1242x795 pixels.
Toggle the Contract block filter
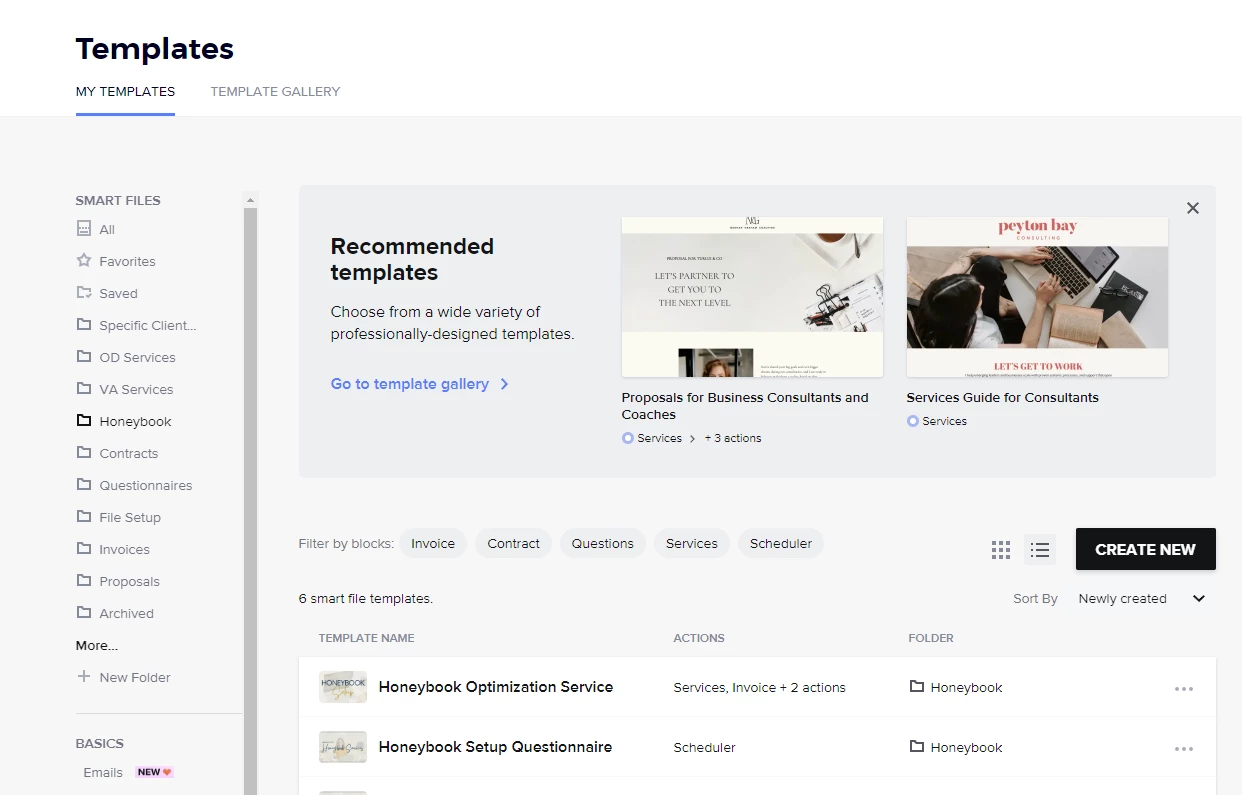pos(514,544)
